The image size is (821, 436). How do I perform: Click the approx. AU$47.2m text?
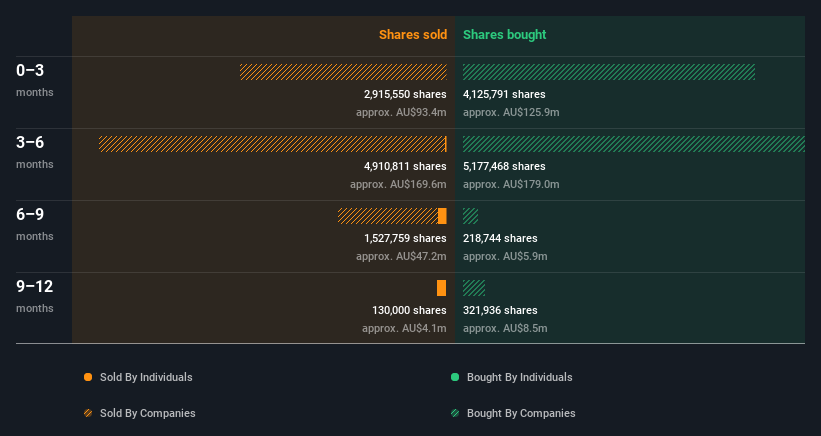(401, 256)
